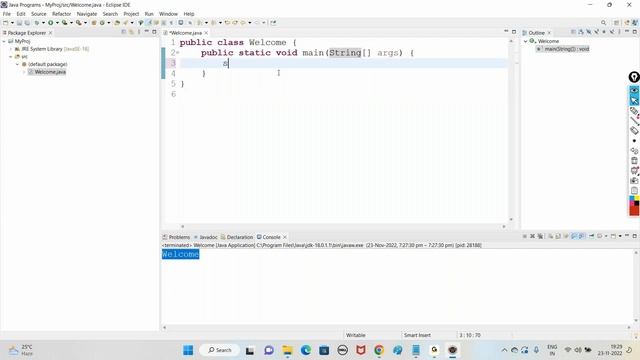Toggle Hide Static Members in Outline toolbar

[x=596, y=32]
